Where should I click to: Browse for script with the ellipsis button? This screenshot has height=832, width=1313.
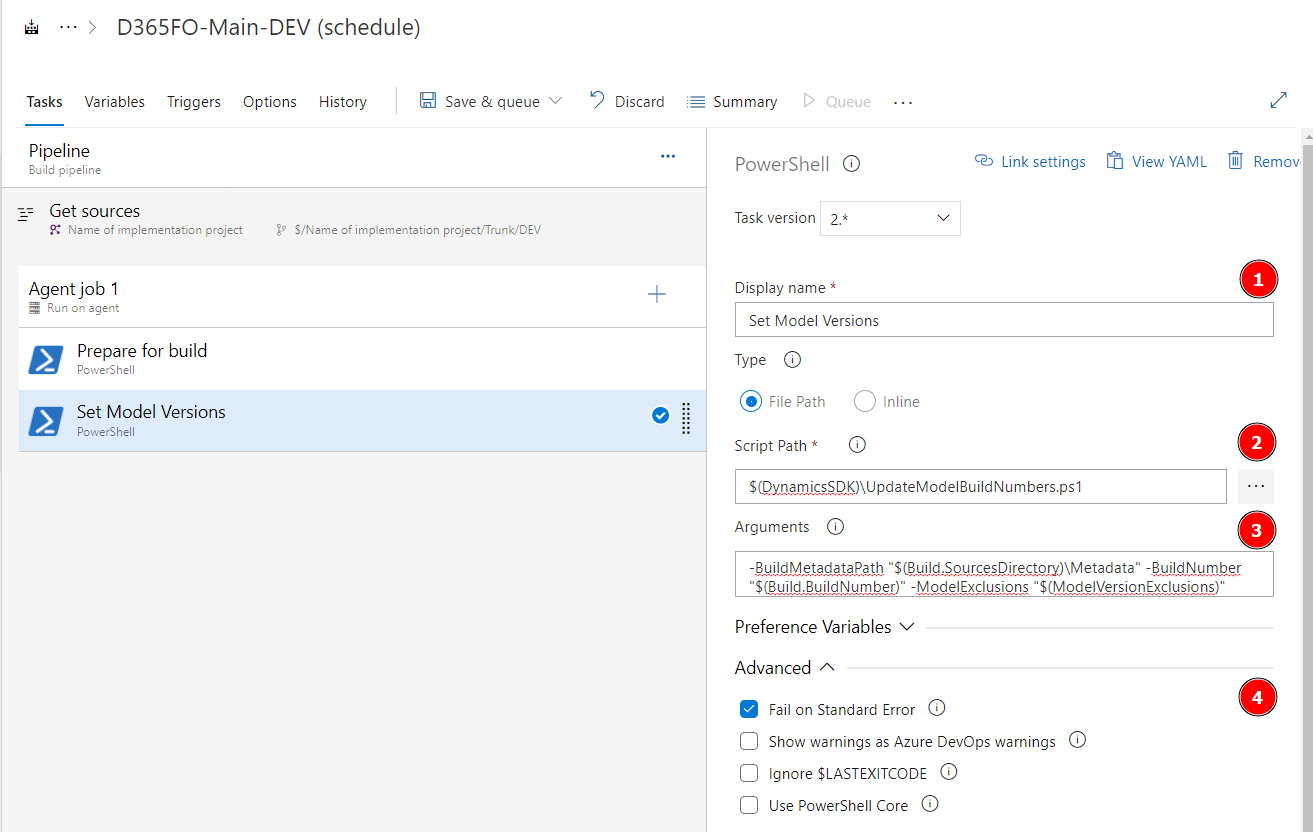[x=1257, y=487]
